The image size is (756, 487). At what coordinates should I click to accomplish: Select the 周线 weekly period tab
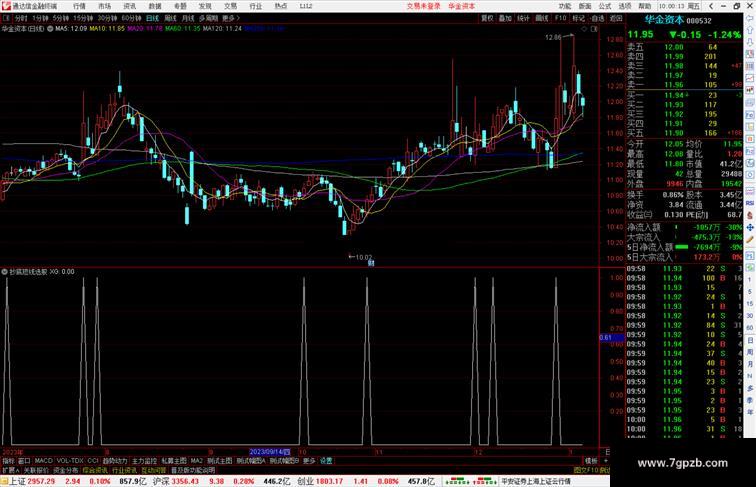(170, 18)
